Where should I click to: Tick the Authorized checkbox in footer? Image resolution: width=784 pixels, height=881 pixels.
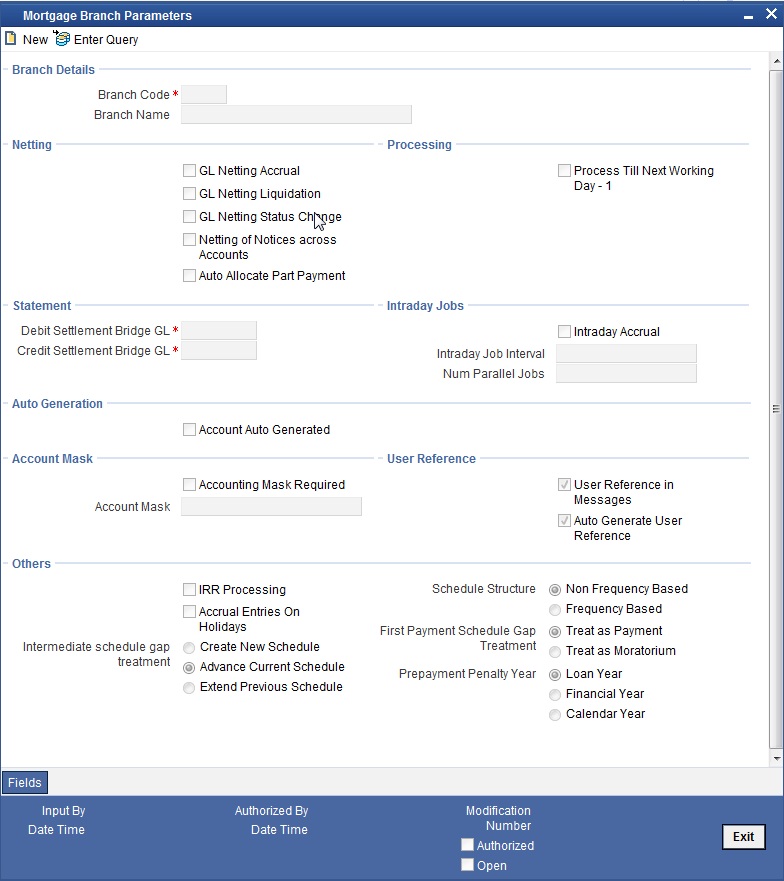[467, 844]
